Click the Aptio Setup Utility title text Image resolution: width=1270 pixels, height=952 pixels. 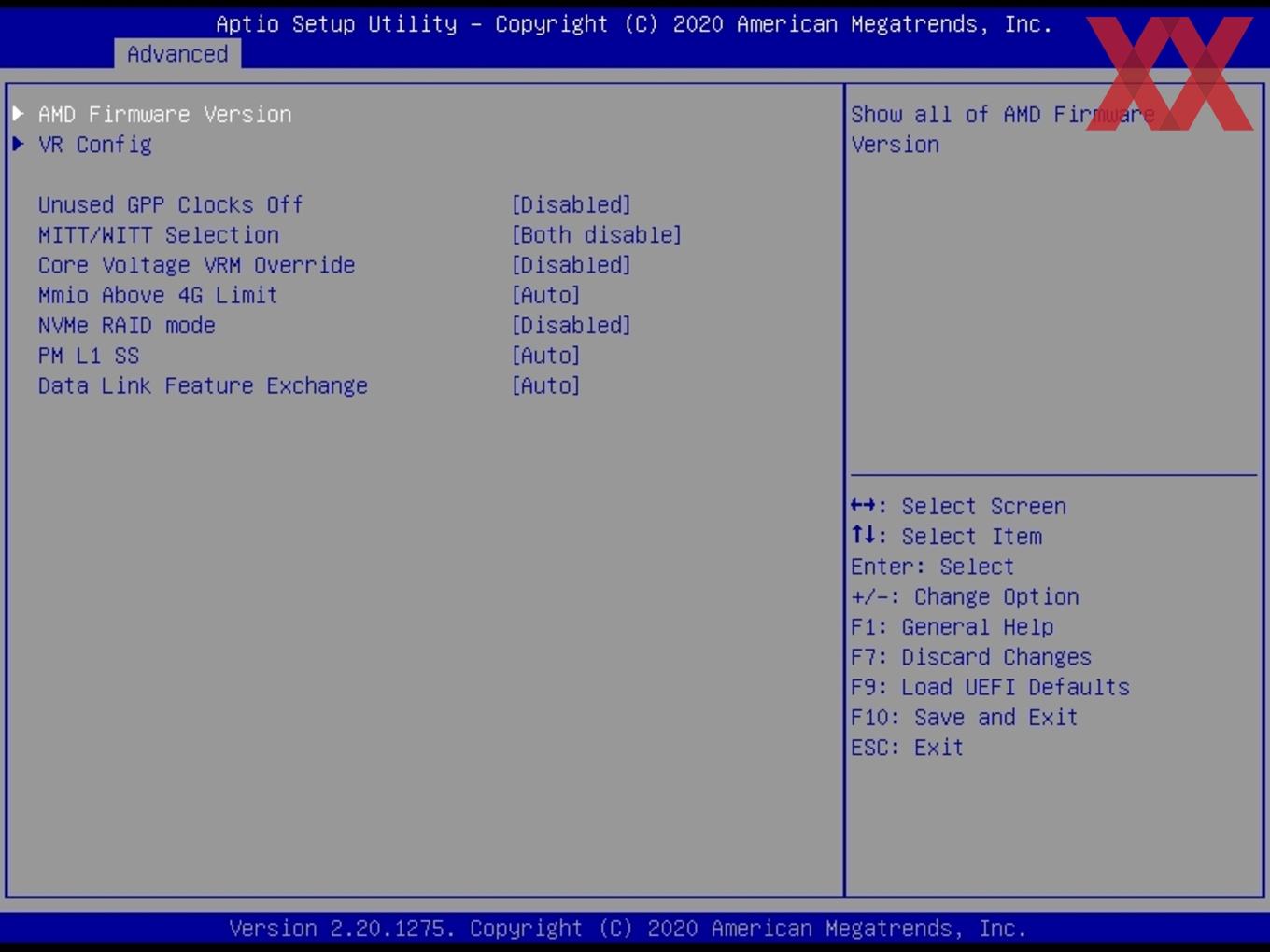coord(634,24)
